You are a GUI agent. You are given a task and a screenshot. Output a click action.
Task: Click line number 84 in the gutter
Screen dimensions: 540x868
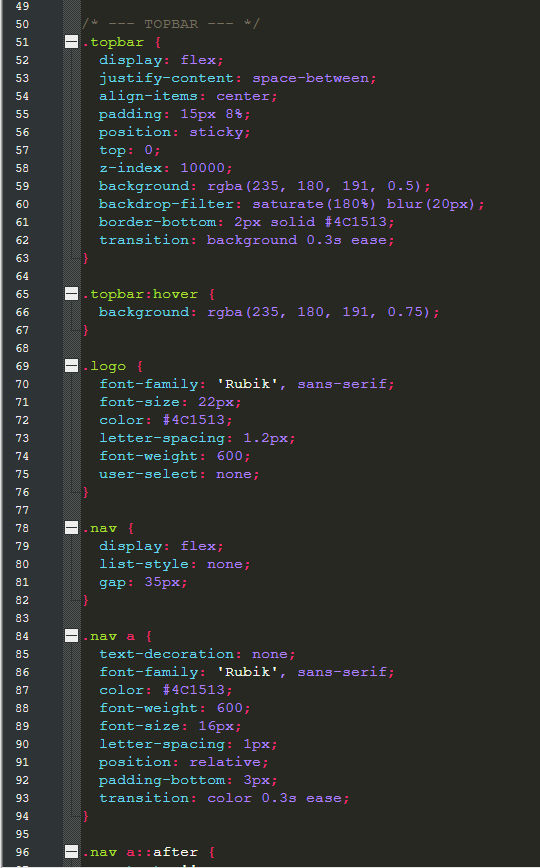click(22, 636)
